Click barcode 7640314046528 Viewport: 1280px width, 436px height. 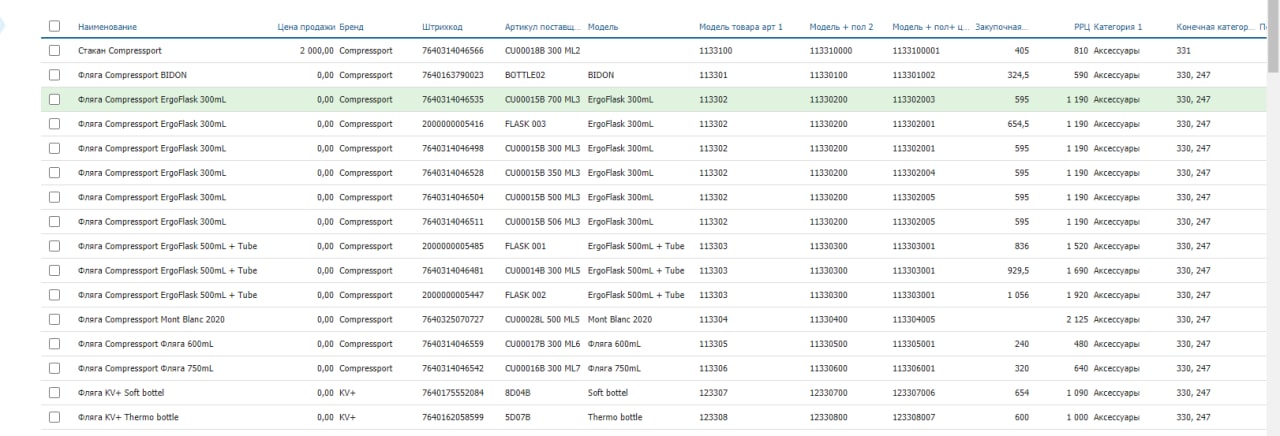click(453, 173)
